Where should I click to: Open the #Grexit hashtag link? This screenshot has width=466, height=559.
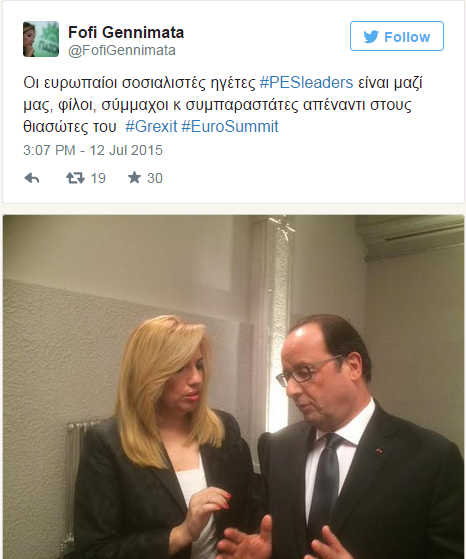pyautogui.click(x=151, y=127)
